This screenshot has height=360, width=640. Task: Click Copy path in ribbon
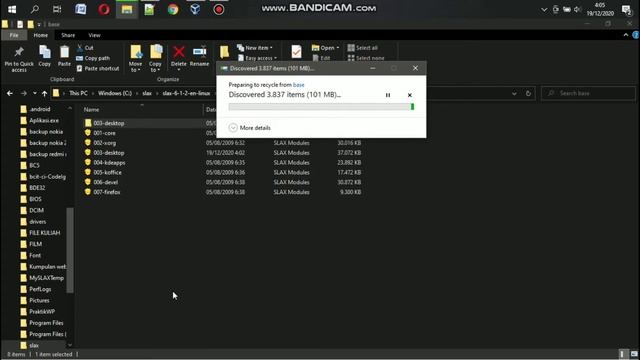[x=93, y=58]
